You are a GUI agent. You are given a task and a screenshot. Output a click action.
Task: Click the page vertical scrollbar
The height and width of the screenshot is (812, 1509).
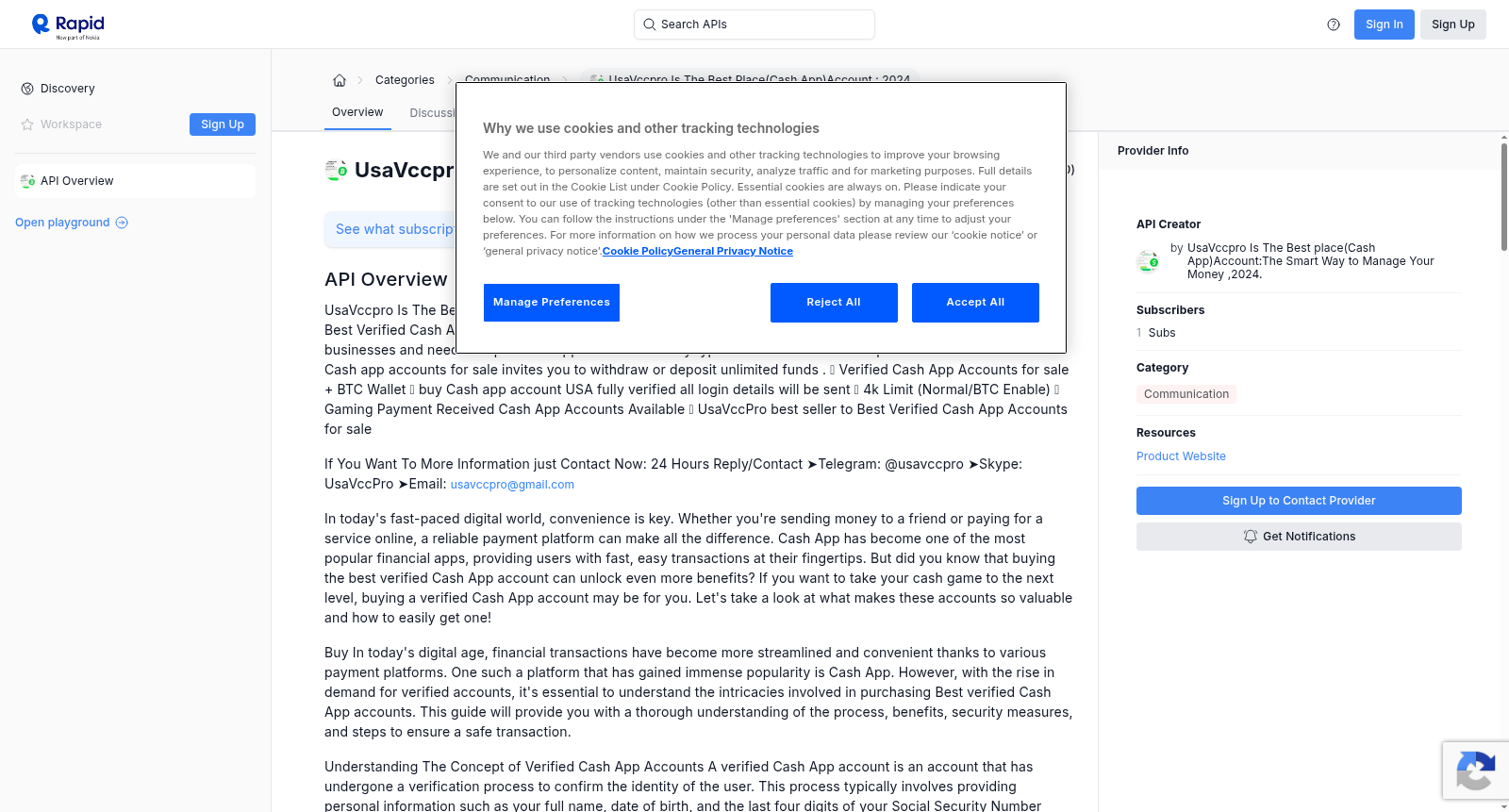1503,196
